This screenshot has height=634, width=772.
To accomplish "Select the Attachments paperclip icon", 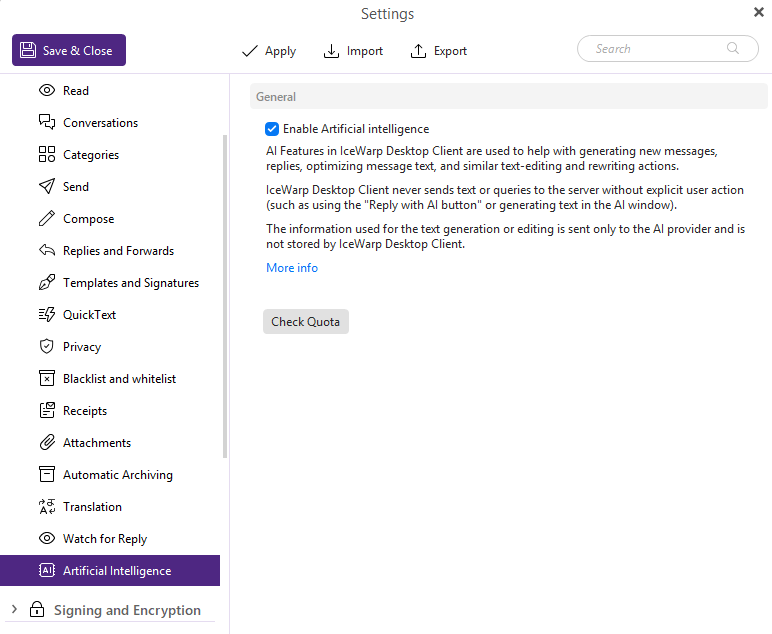I will pyautogui.click(x=46, y=443).
